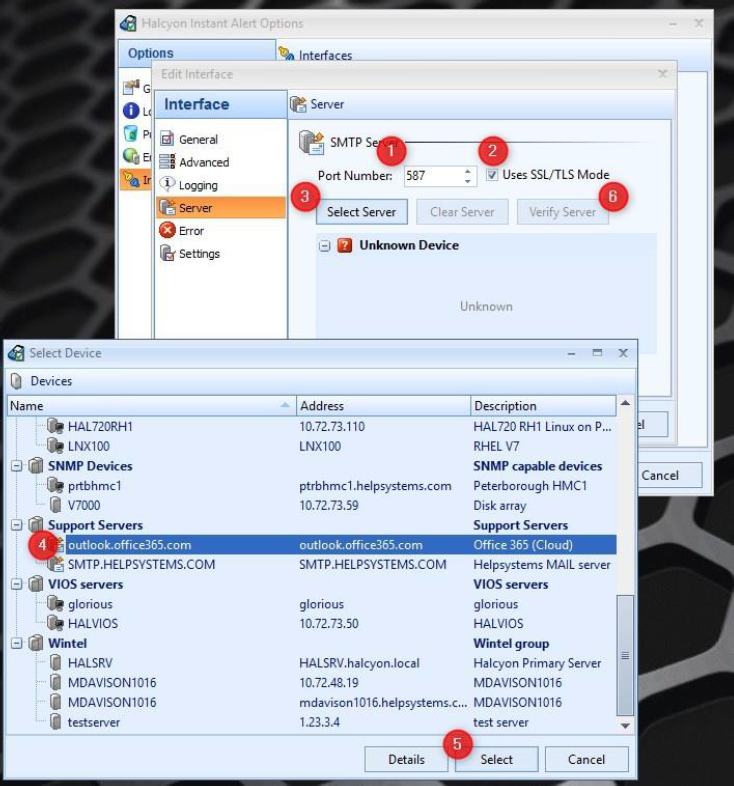Open the General interface section
The width and height of the screenshot is (734, 786).
coord(197,140)
